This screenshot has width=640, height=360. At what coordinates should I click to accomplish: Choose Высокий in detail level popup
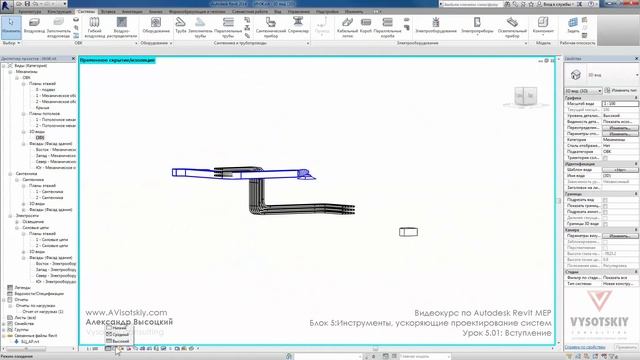(118, 341)
